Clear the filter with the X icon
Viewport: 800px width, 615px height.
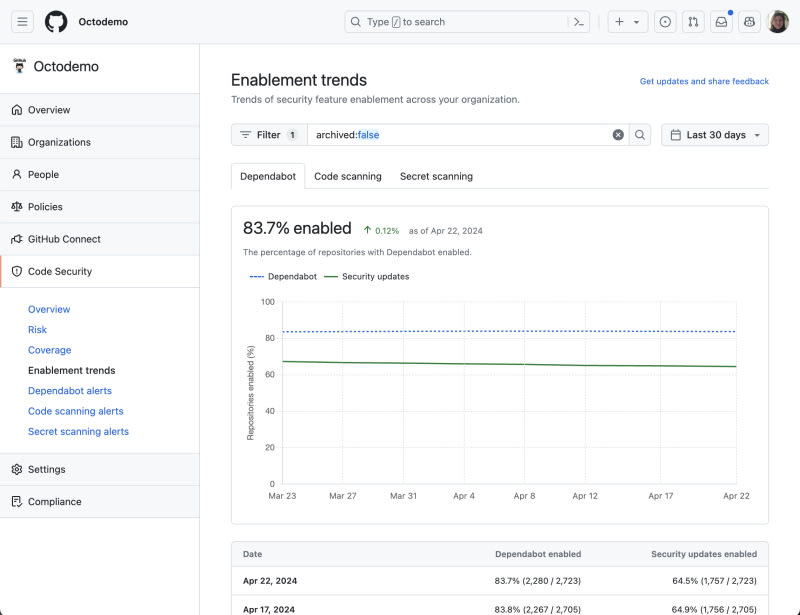(618, 135)
